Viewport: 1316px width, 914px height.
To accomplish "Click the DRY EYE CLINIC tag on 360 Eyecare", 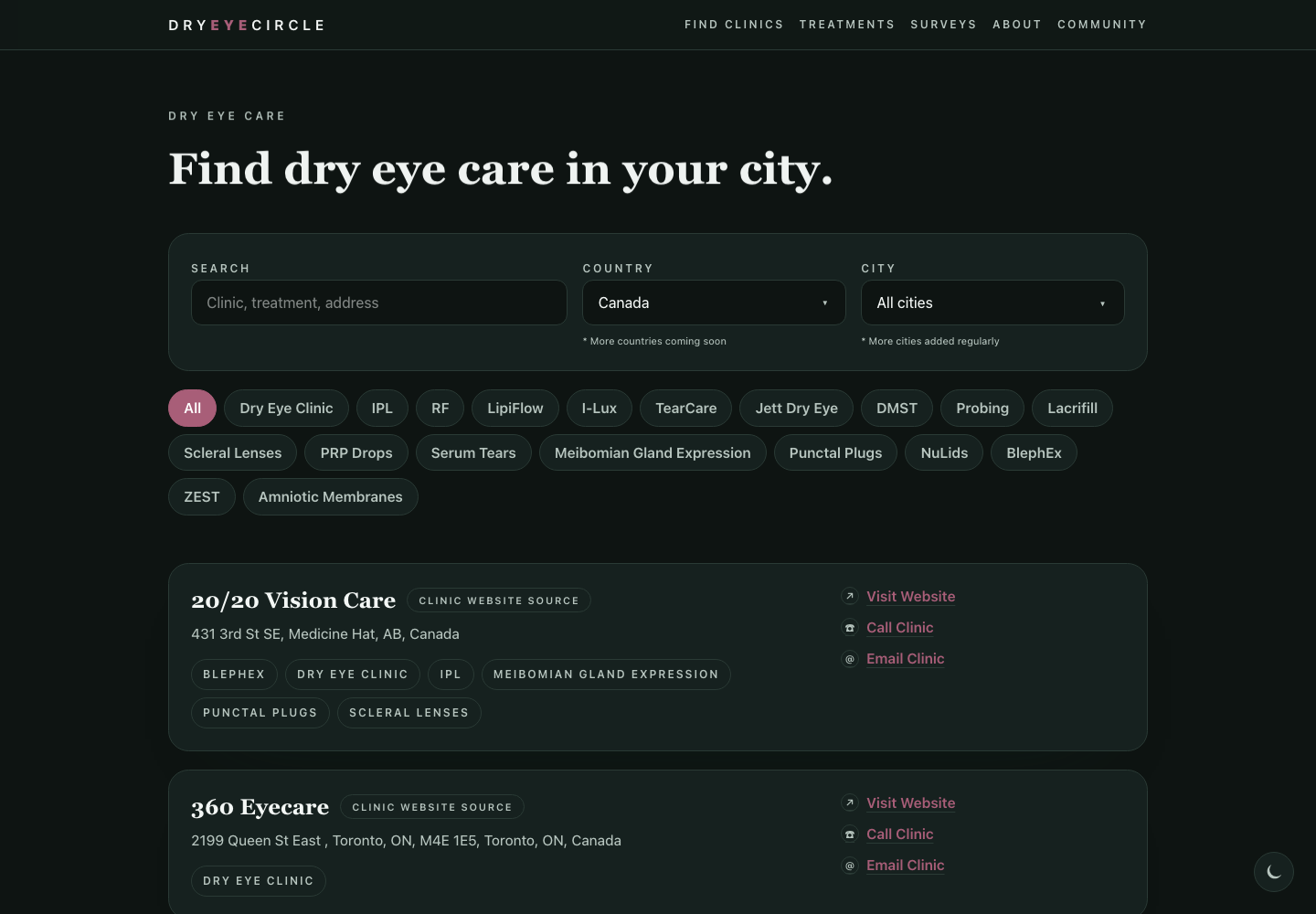I will coord(259,881).
